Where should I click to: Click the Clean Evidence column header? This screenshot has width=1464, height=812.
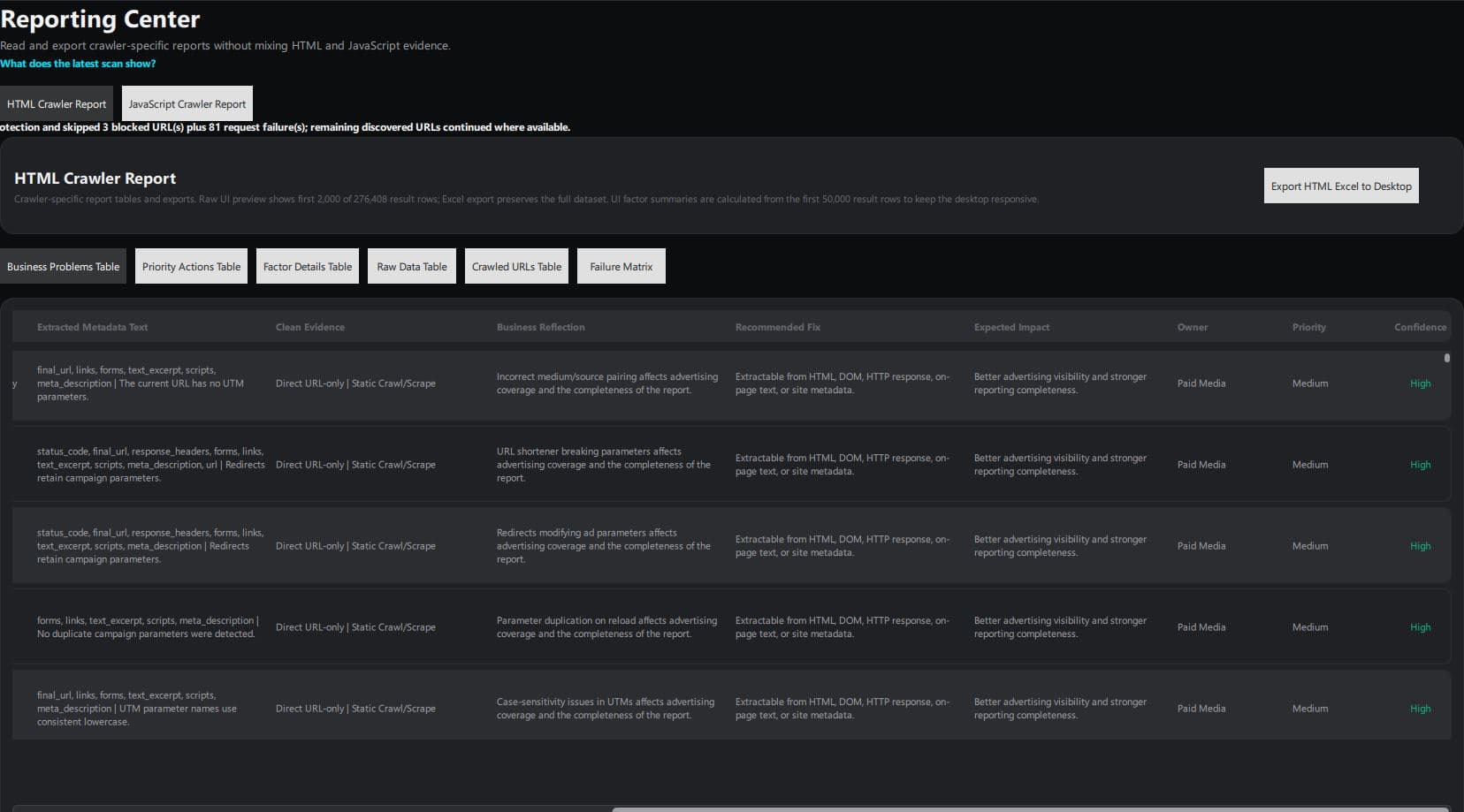[310, 327]
